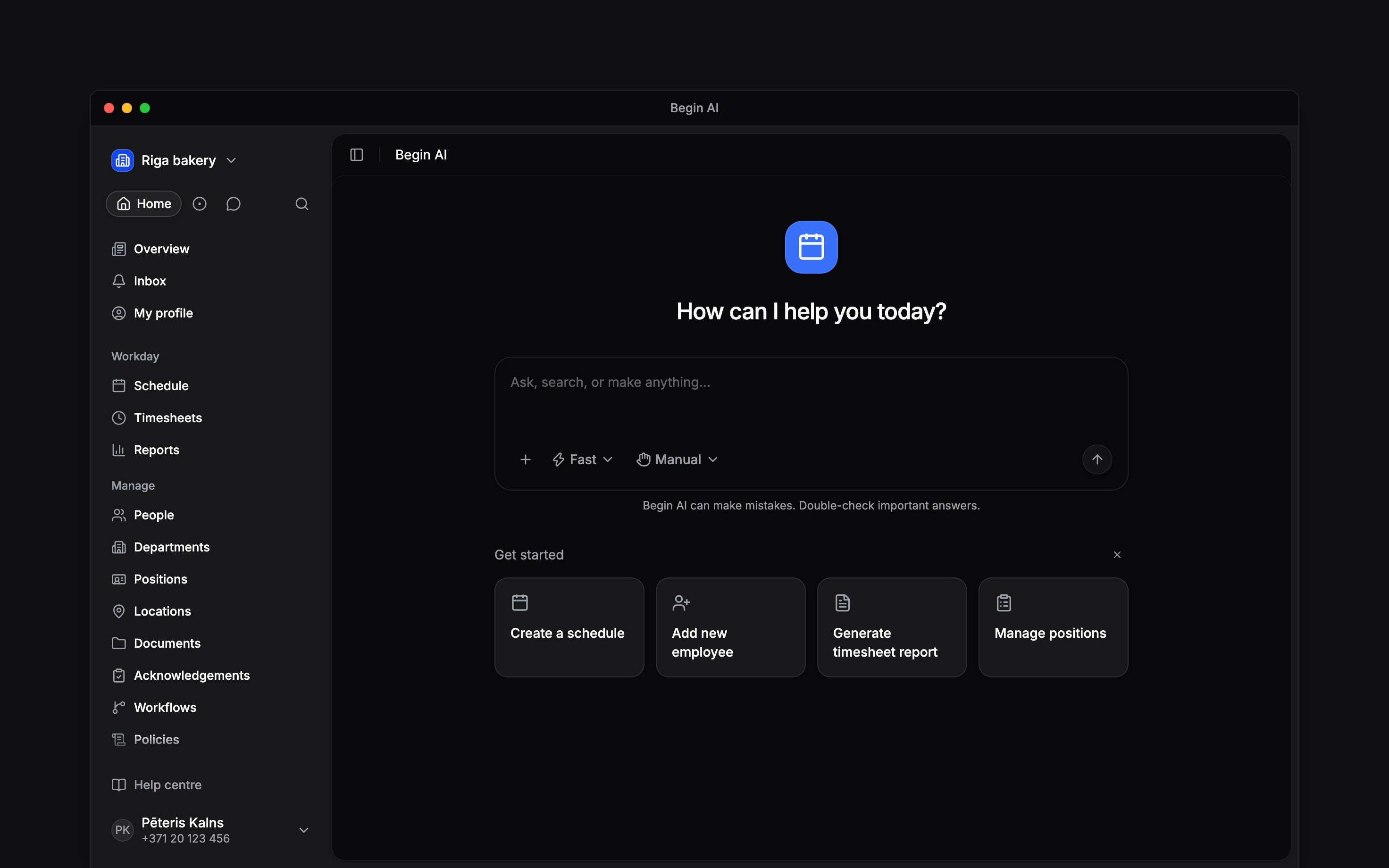This screenshot has width=1389, height=868.
Task: Open the search icon in sidebar
Action: click(x=302, y=204)
